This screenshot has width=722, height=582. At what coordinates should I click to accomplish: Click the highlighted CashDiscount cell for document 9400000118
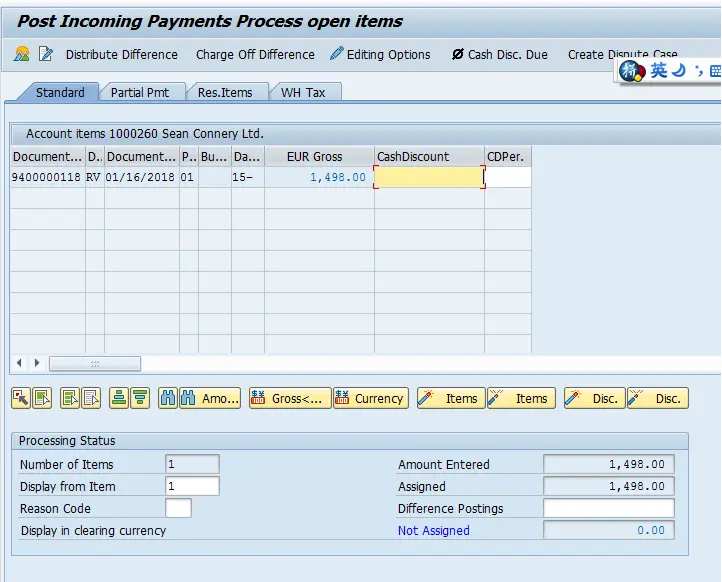tap(429, 177)
